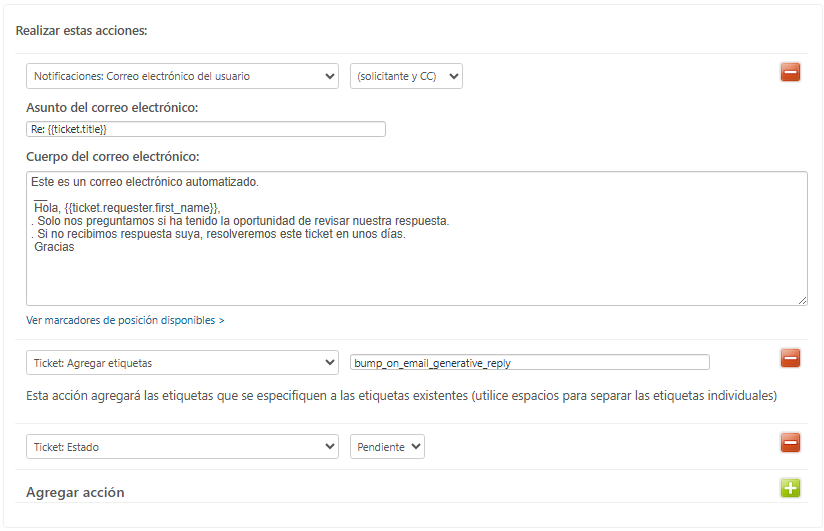Remove the email notification action
Image resolution: width=824 pixels, height=531 pixels.
pyautogui.click(x=790, y=72)
